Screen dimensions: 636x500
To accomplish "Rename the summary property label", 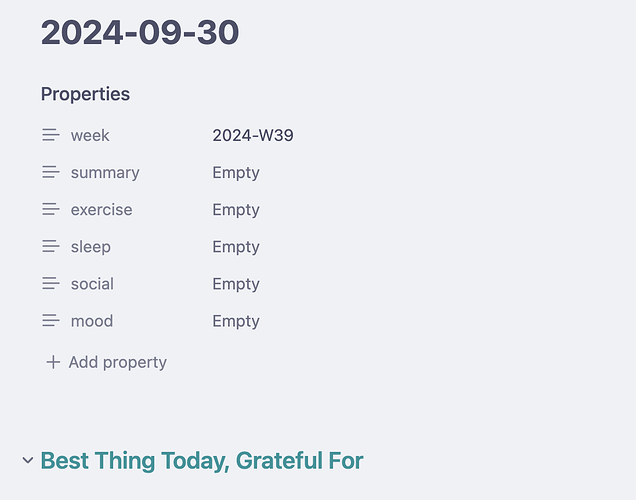I will pyautogui.click(x=105, y=173).
